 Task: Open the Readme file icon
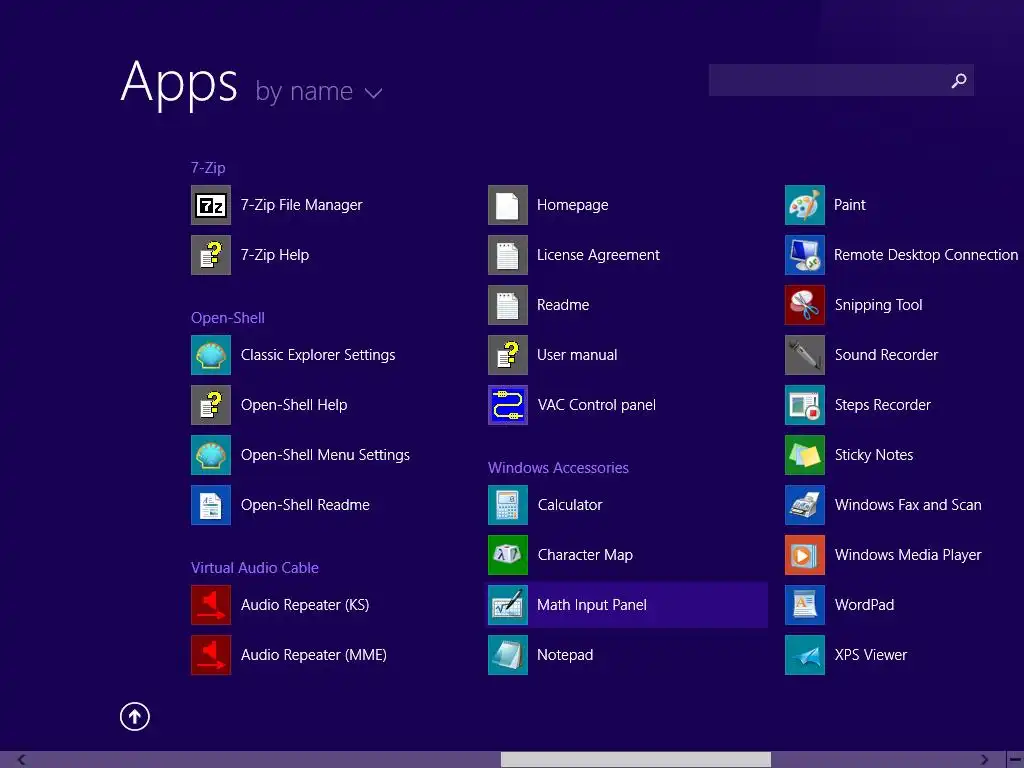(507, 305)
